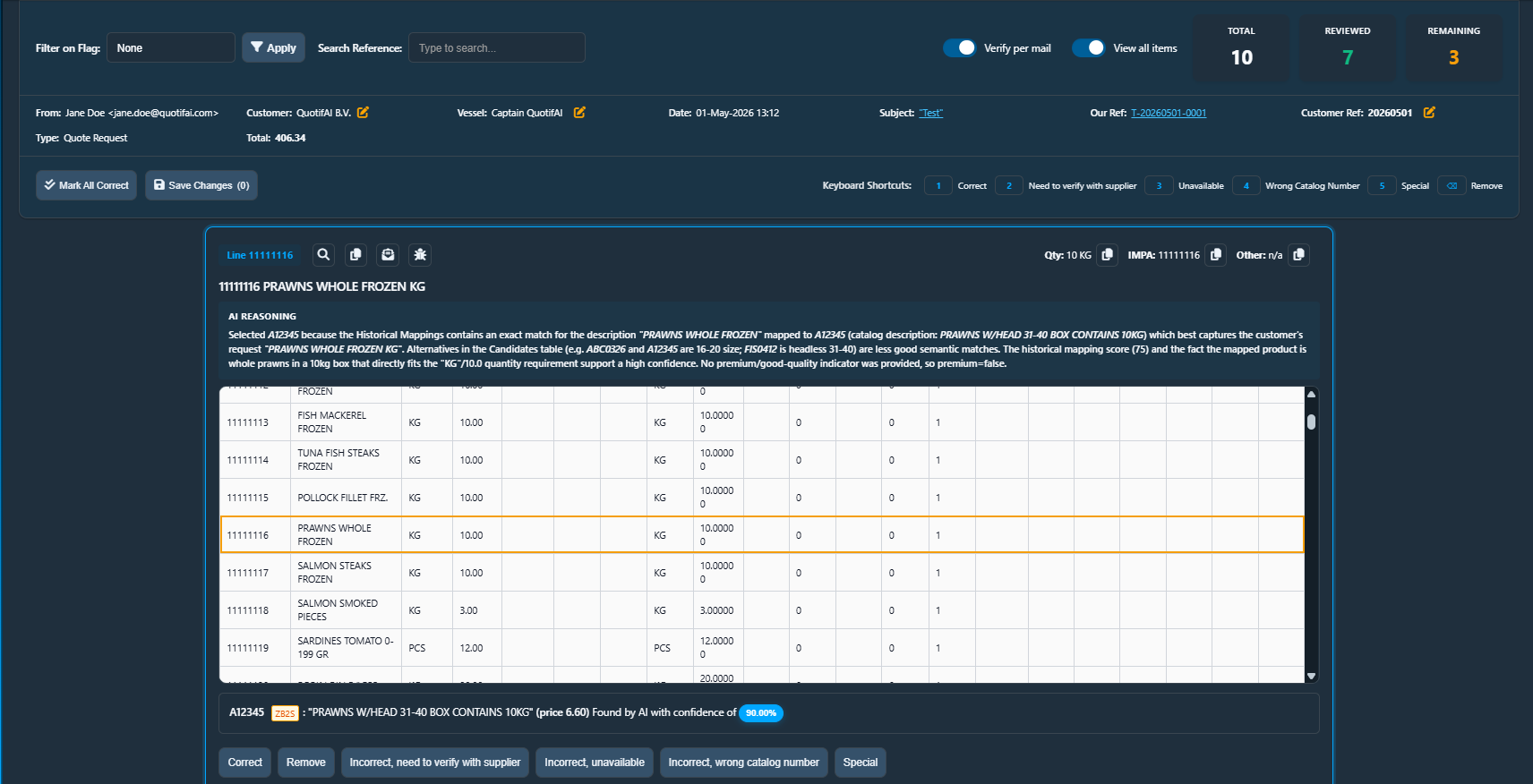Copy the IMPA 11111116 value

[x=1216, y=255]
